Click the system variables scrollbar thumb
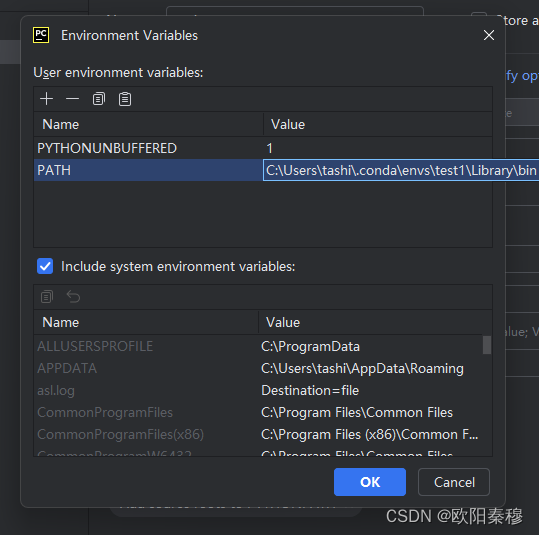 487,345
